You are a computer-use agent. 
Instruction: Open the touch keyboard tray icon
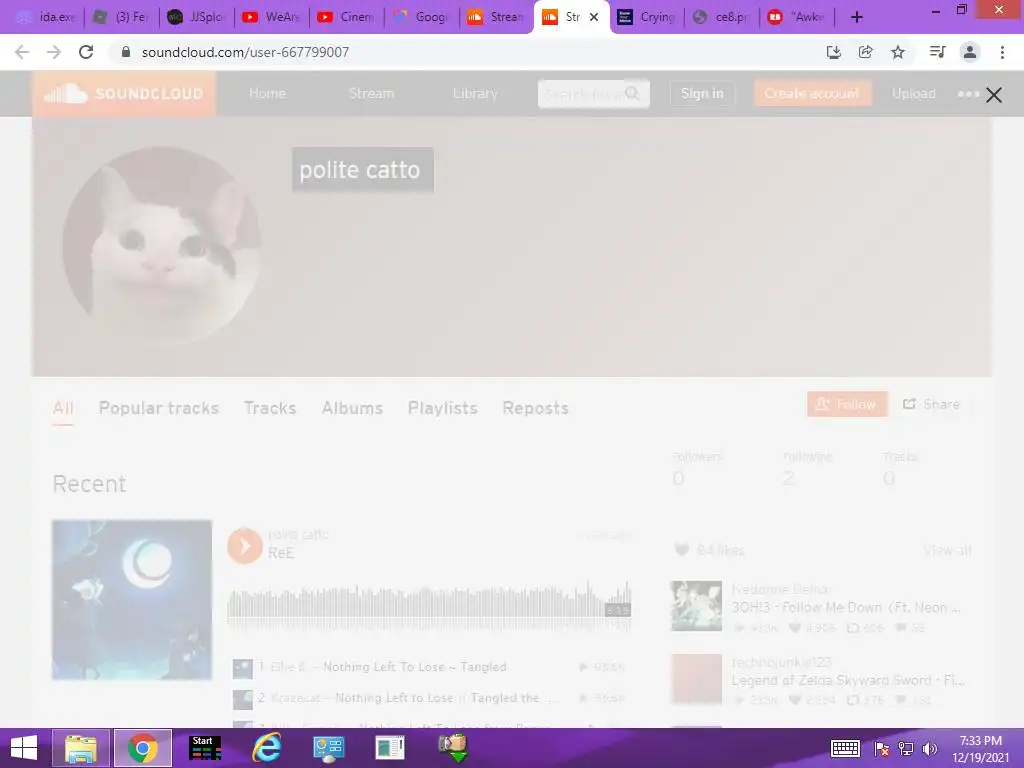click(x=845, y=748)
